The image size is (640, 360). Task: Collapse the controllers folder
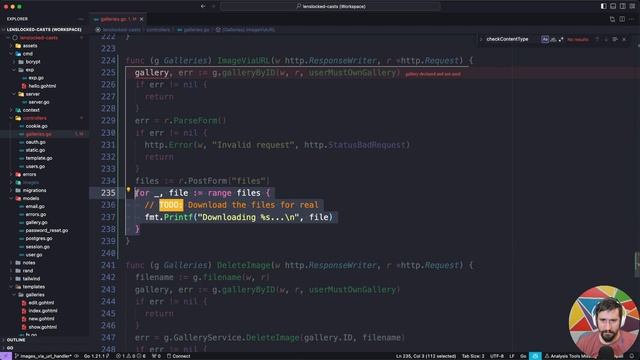click(35, 118)
